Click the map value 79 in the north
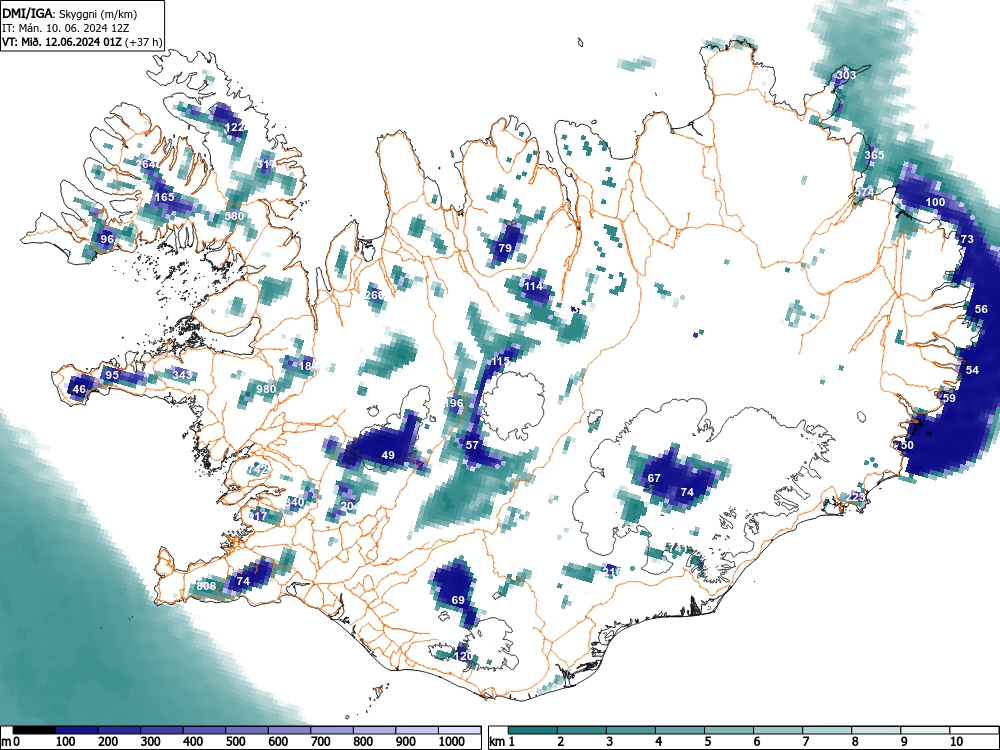 coord(505,248)
